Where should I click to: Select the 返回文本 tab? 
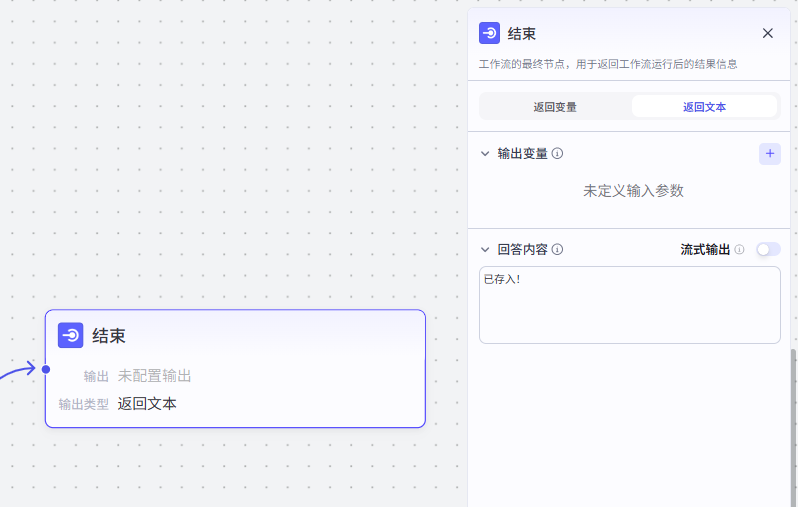coord(704,106)
